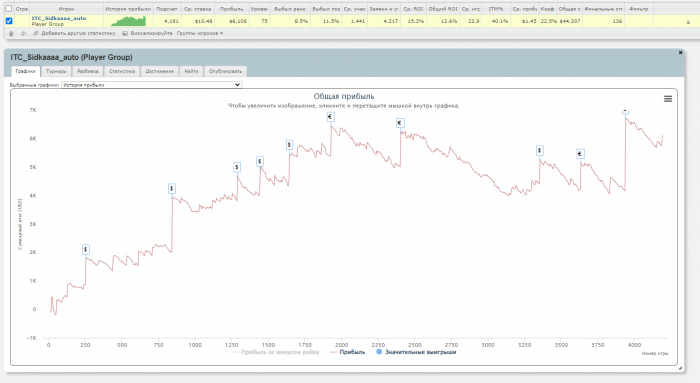This screenshot has width=700, height=383.
Task: Open the chart hamburger export menu
Action: coord(668,99)
